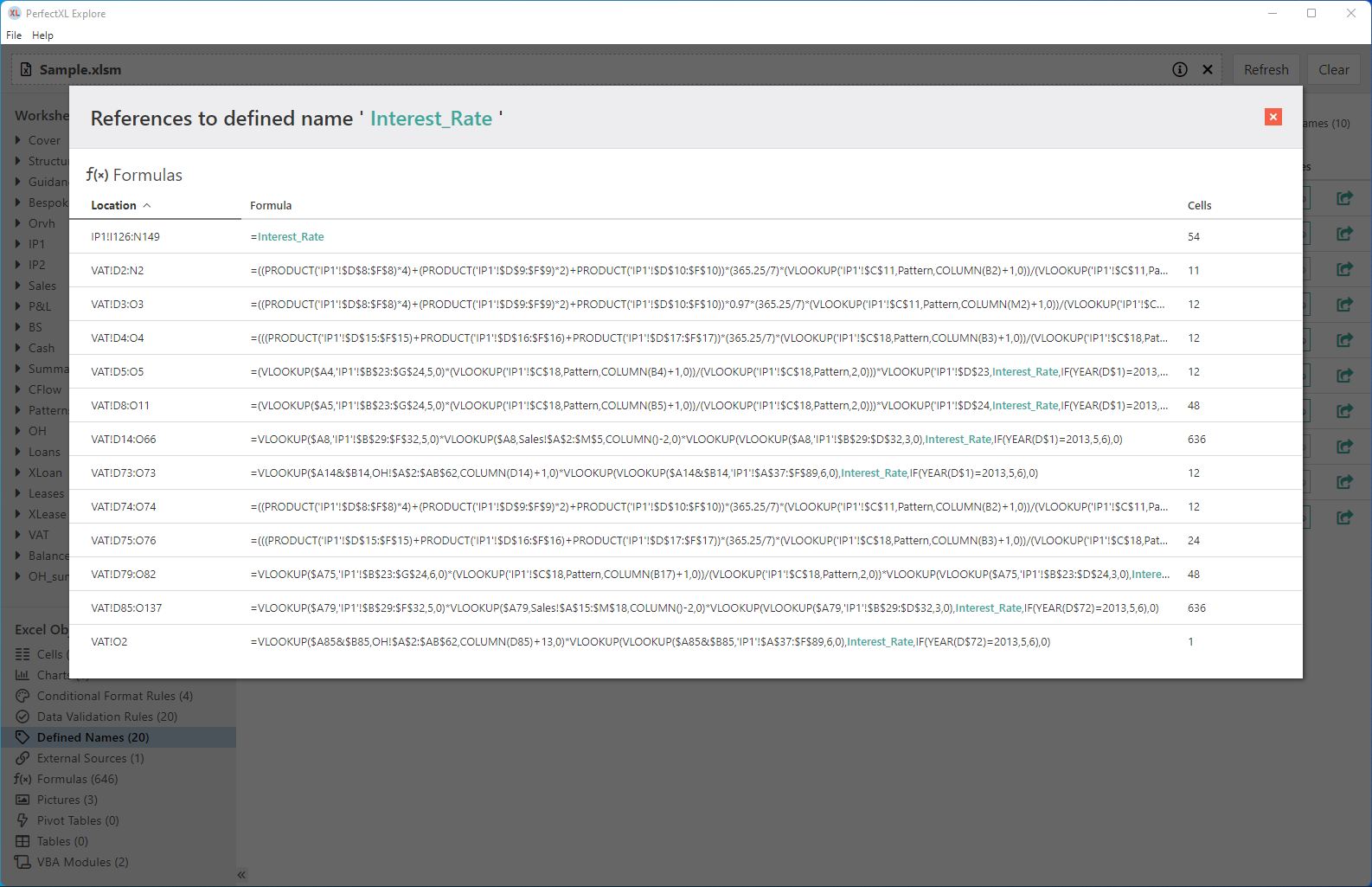Screen dimensions: 1372x887
Task: Click the VBA Modules scroll icon
Action: click(x=22, y=862)
